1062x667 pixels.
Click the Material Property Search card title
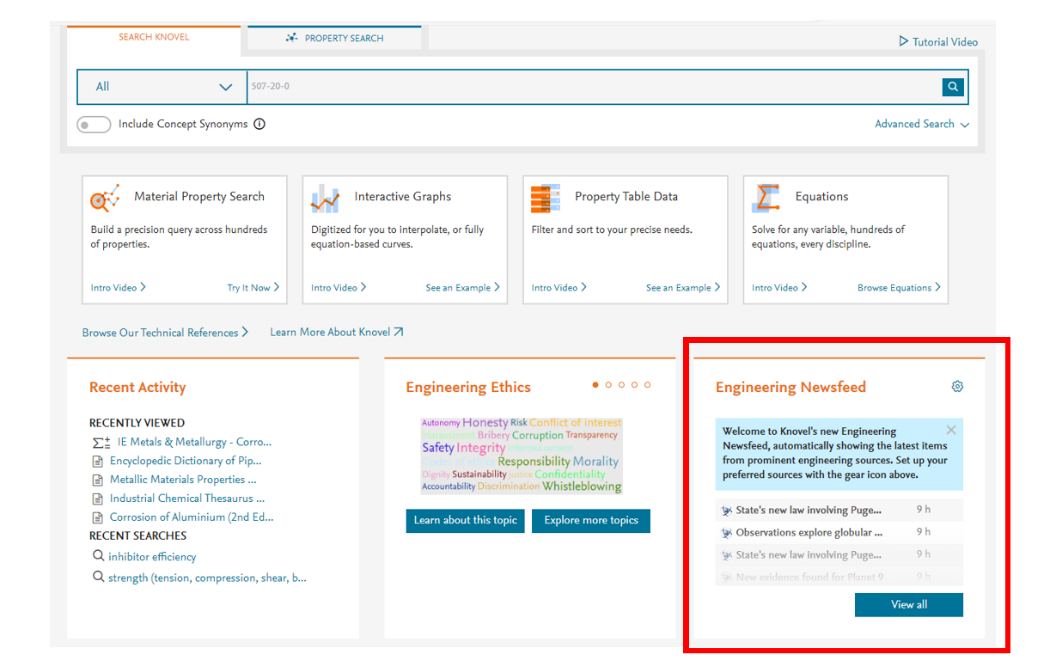click(199, 196)
